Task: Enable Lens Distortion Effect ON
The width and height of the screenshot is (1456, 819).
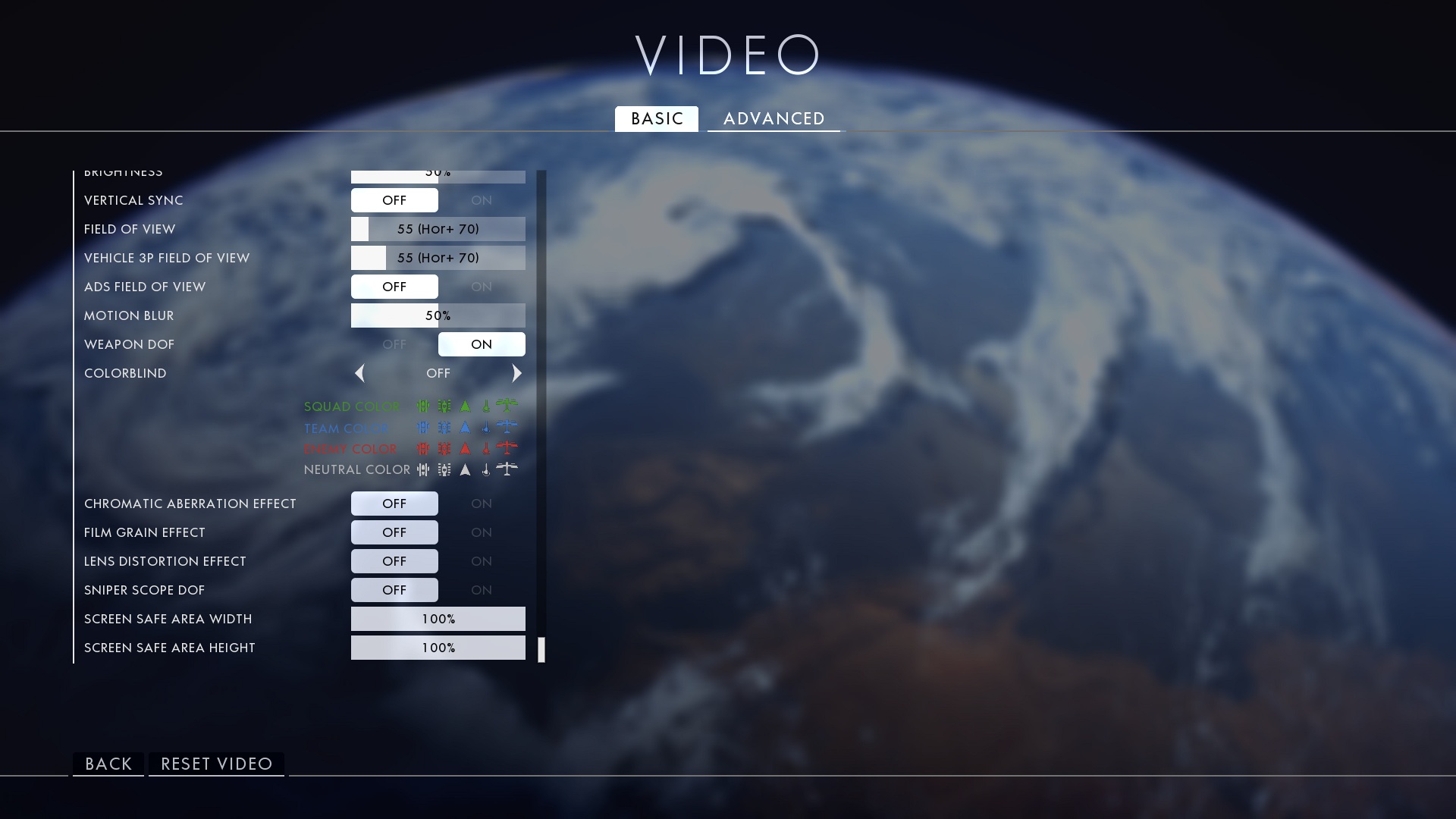Action: point(482,561)
